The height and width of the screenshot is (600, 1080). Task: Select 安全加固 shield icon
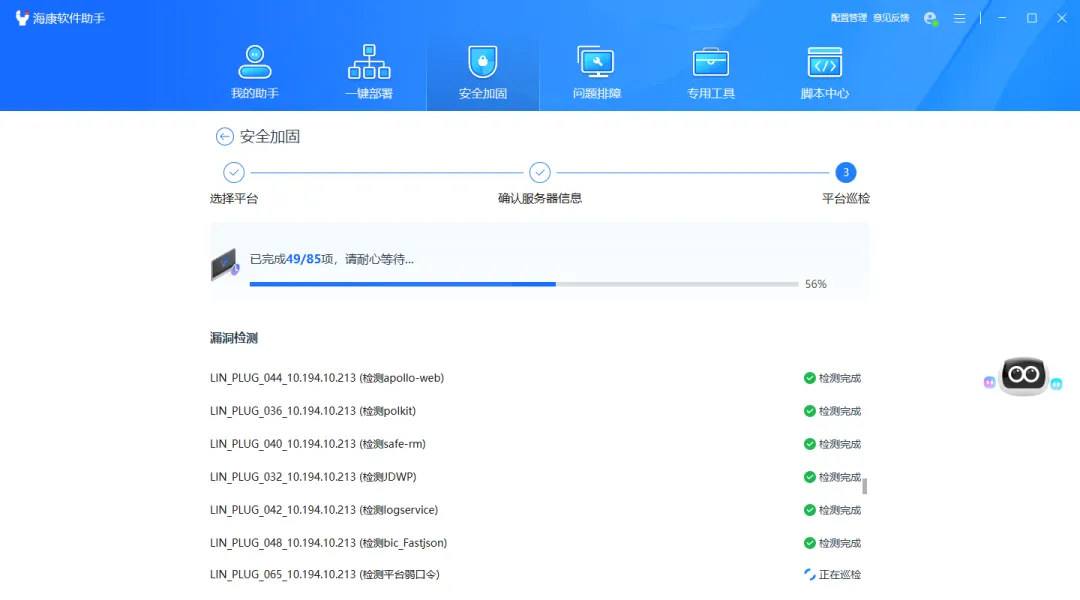482,62
